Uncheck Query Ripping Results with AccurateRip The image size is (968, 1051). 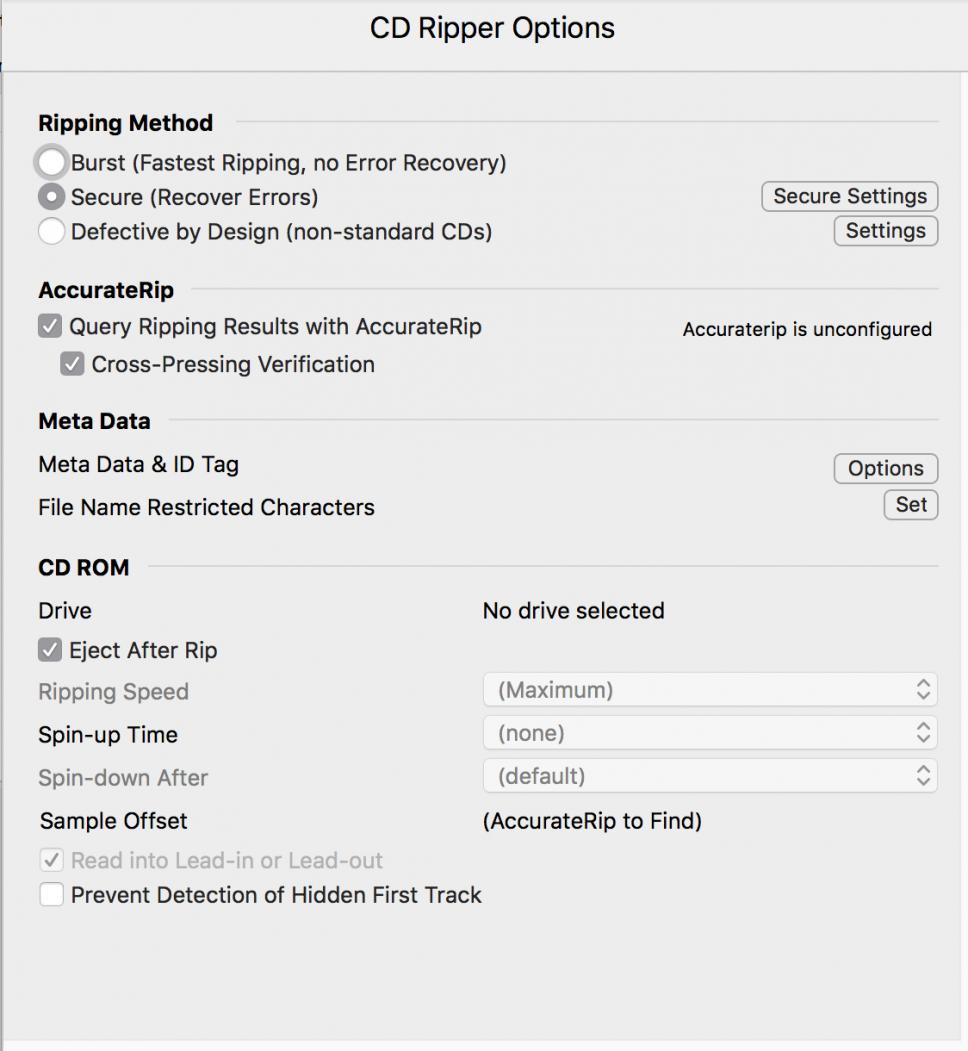coord(50,326)
